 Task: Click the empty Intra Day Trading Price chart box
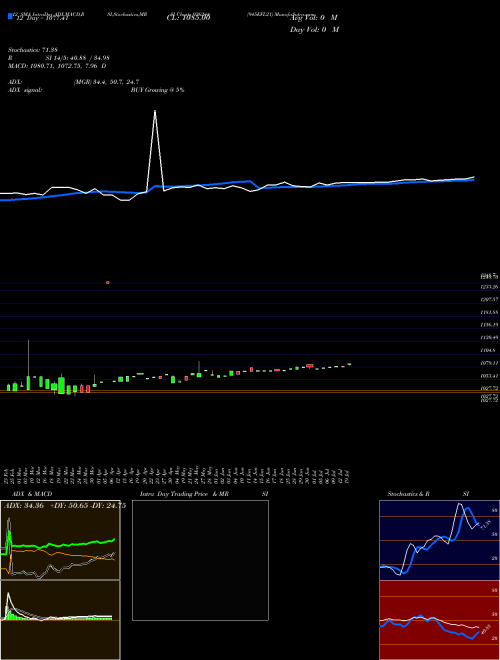(200, 560)
